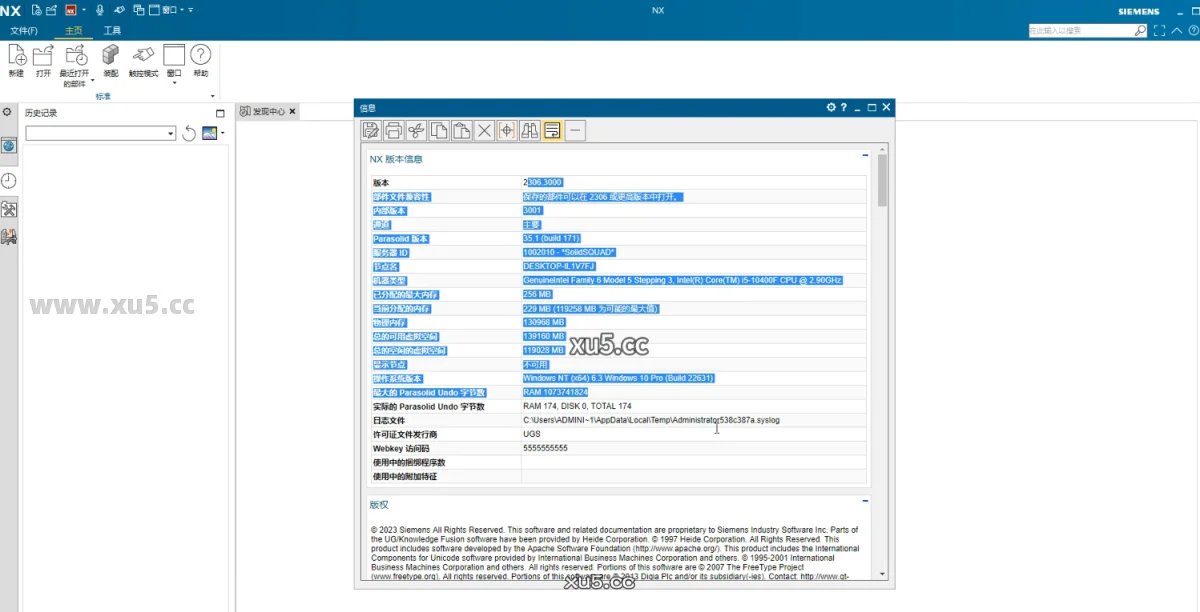Click the scissors cut icon in 信息 toolbar

click(x=416, y=130)
